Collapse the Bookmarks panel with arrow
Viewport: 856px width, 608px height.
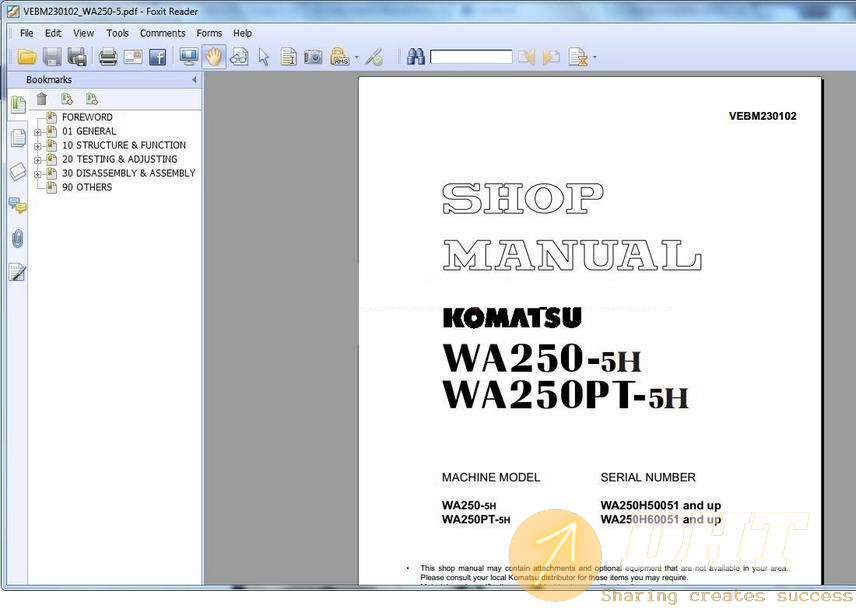coord(194,80)
